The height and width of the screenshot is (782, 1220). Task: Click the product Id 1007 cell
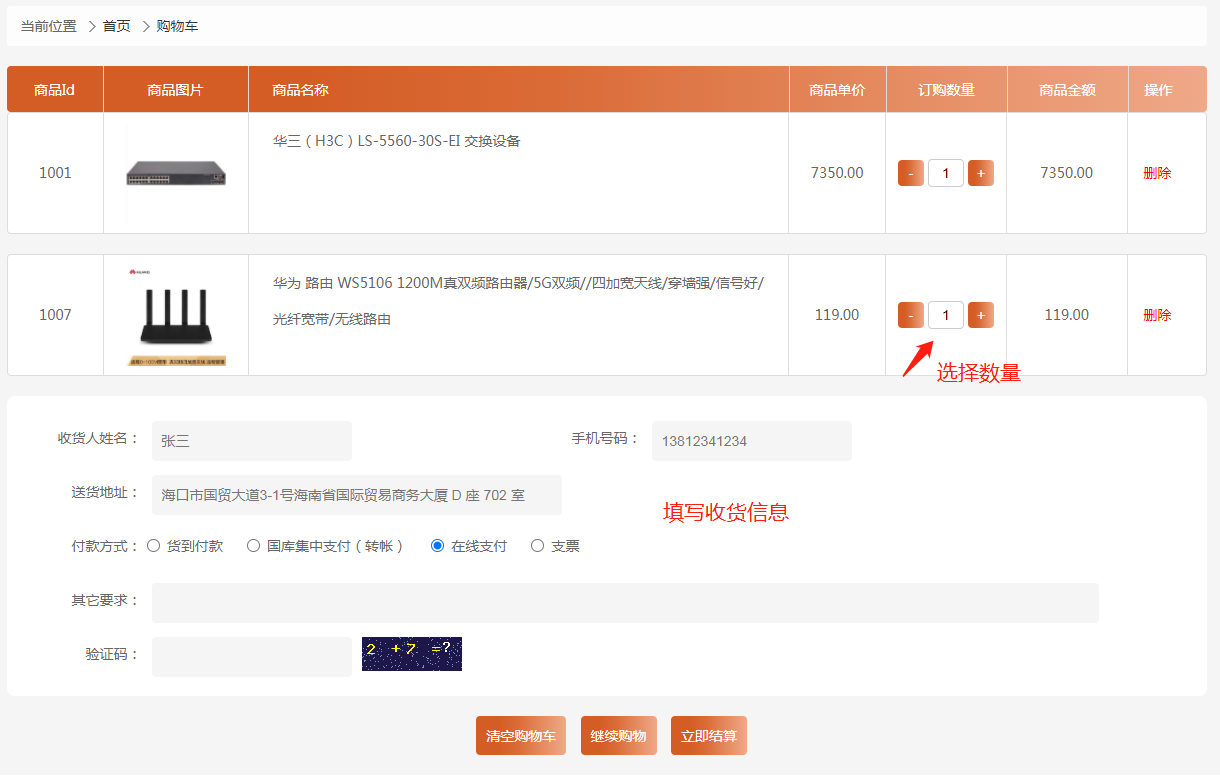[55, 315]
